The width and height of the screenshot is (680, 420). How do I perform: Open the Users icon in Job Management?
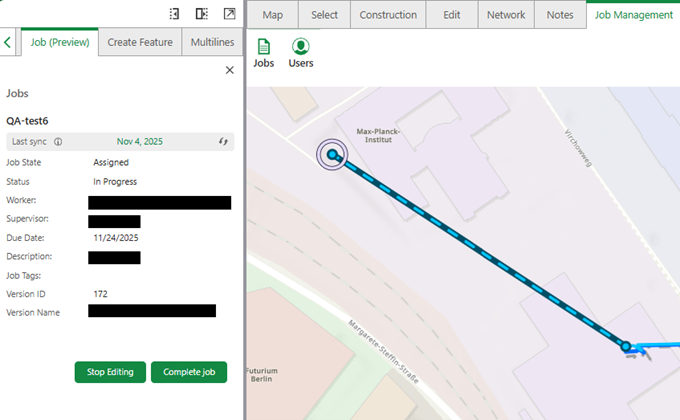click(x=301, y=53)
